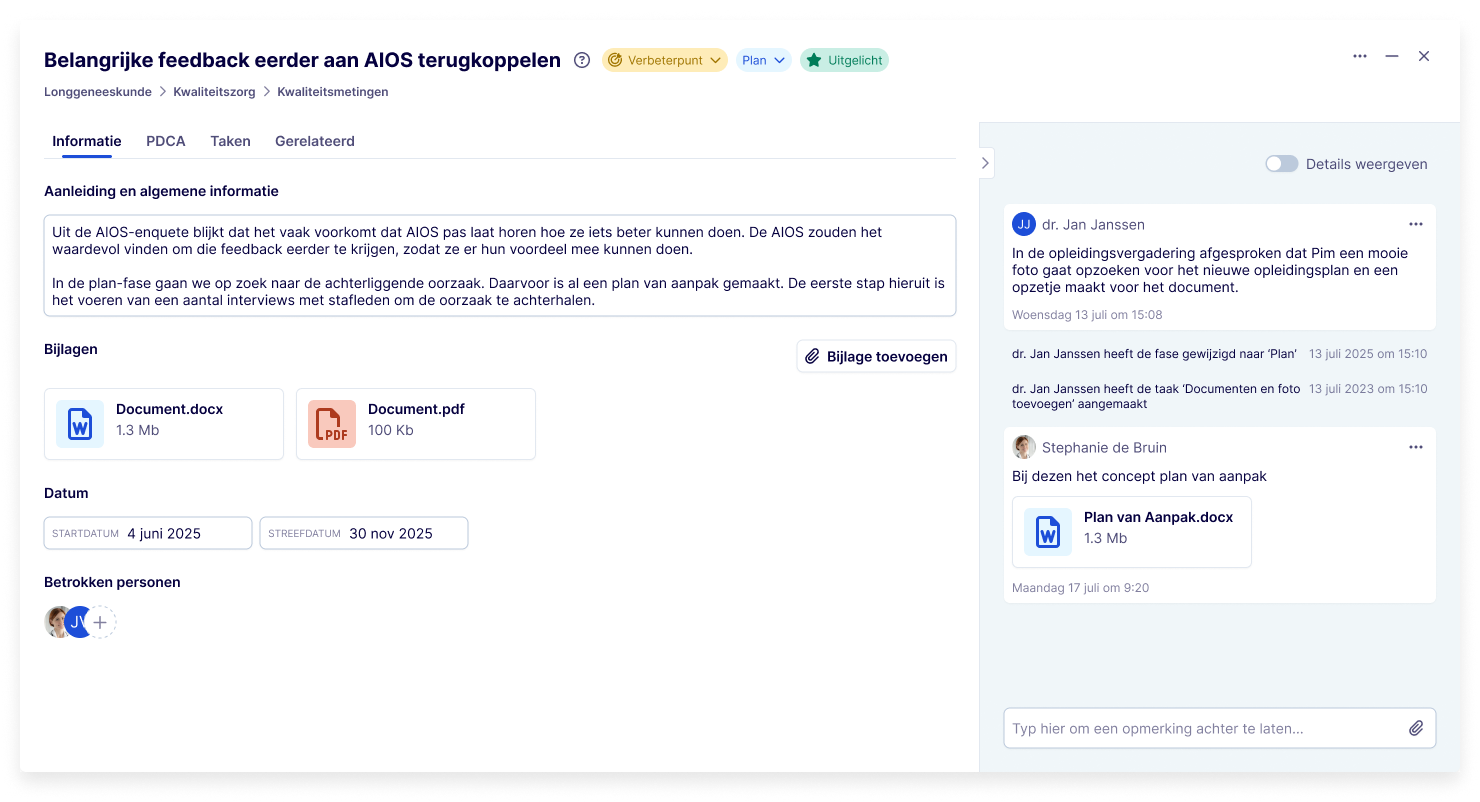Click the Bijlage toevoegen button
1480x802 pixels.
click(x=876, y=356)
